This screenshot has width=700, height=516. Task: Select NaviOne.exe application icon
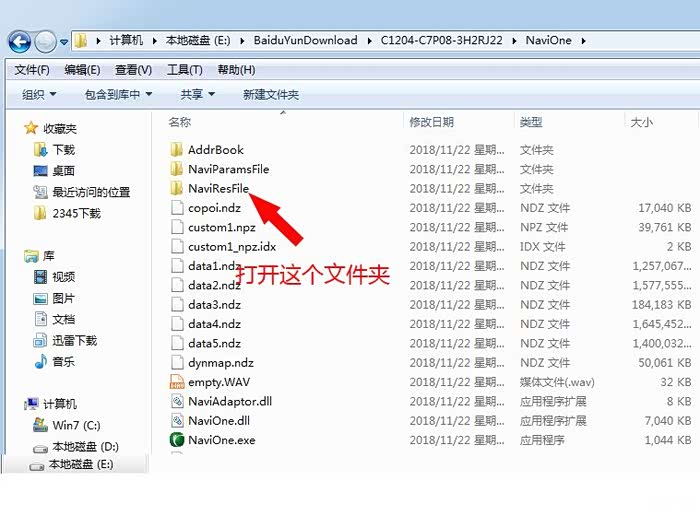pos(177,440)
